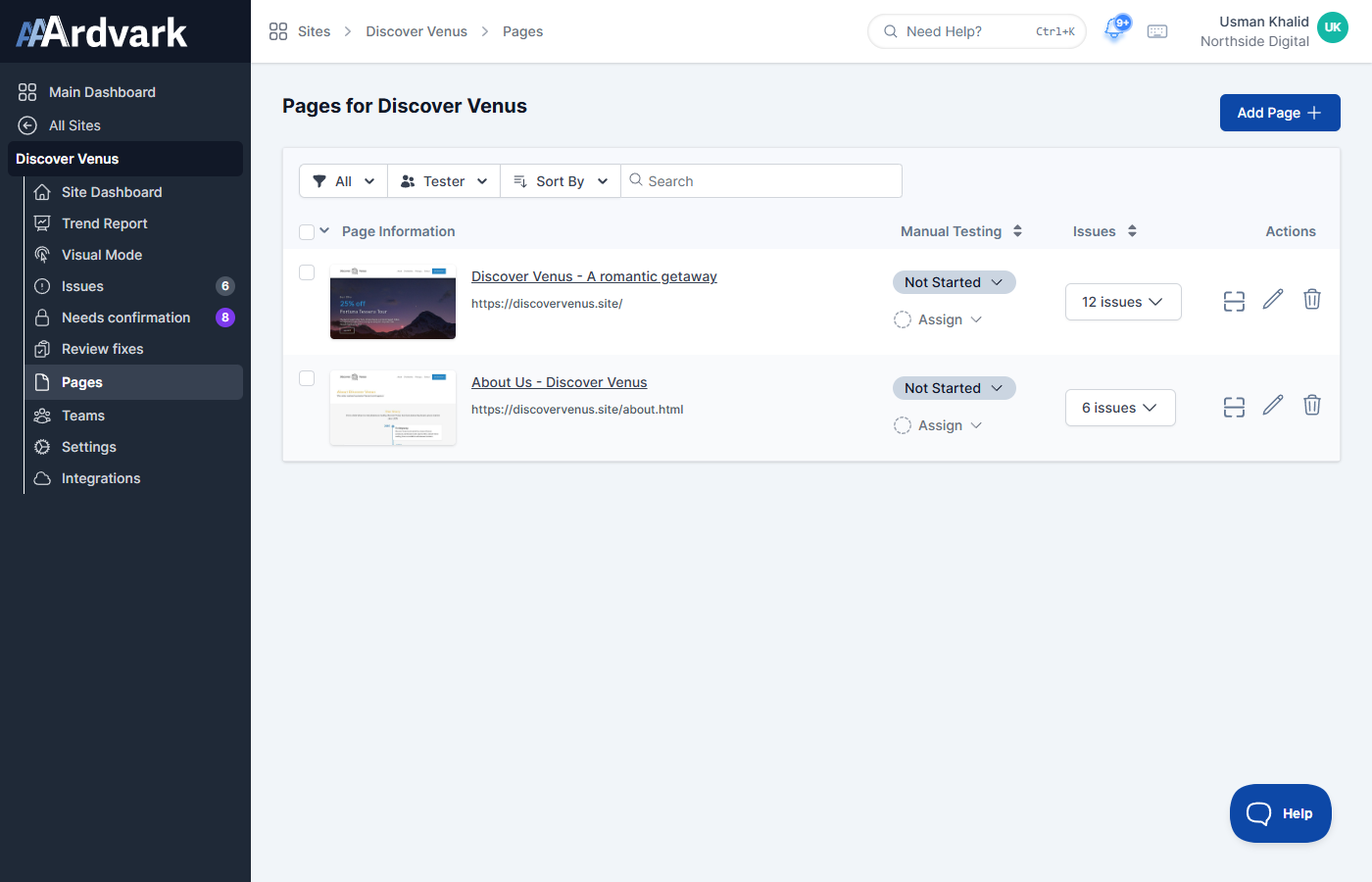Viewport: 1372px width, 882px height.
Task: Click the Search pages input field
Action: (x=761, y=181)
